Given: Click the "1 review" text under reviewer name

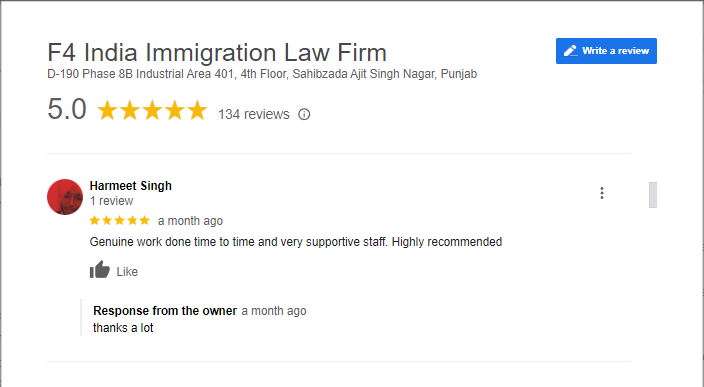Looking at the screenshot, I should pyautogui.click(x=111, y=201).
